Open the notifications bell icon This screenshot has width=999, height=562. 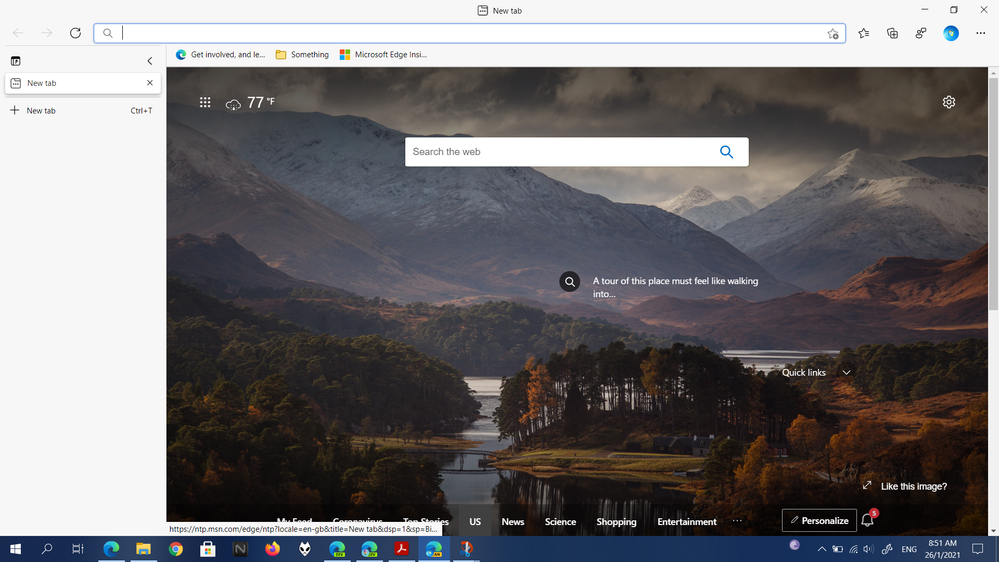(867, 521)
